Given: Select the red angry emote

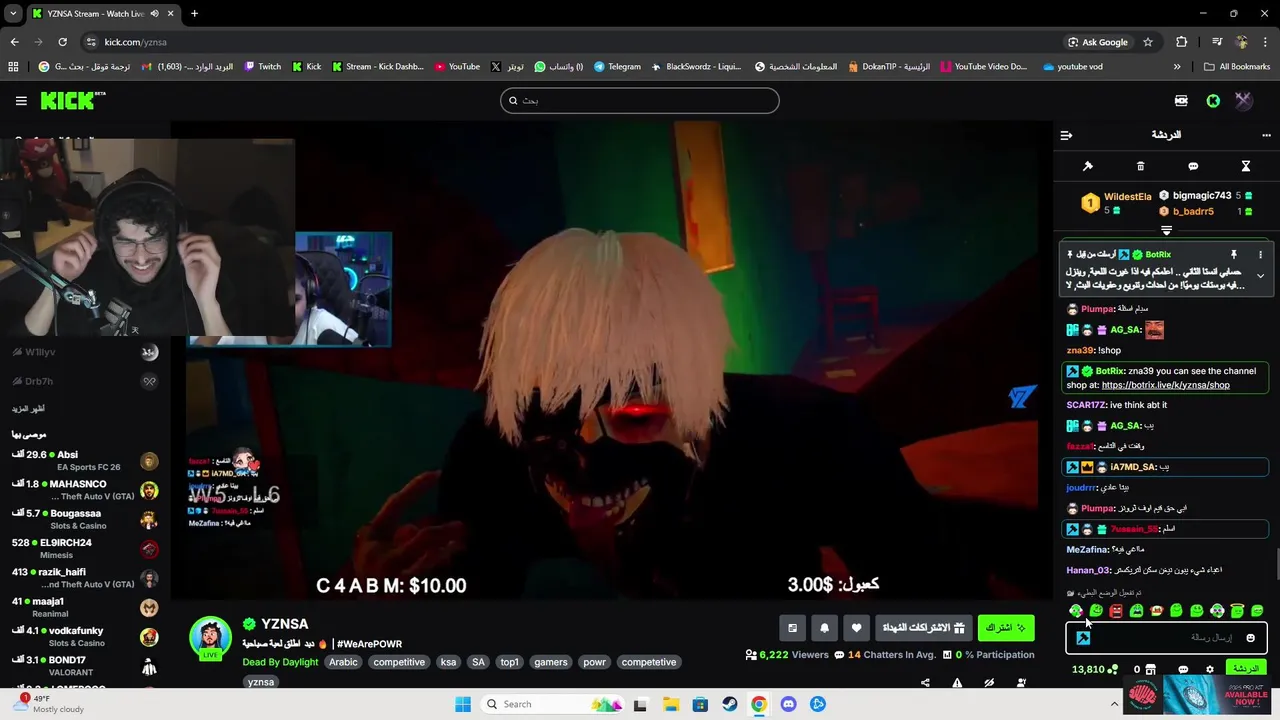Looking at the screenshot, I should point(1116,611).
